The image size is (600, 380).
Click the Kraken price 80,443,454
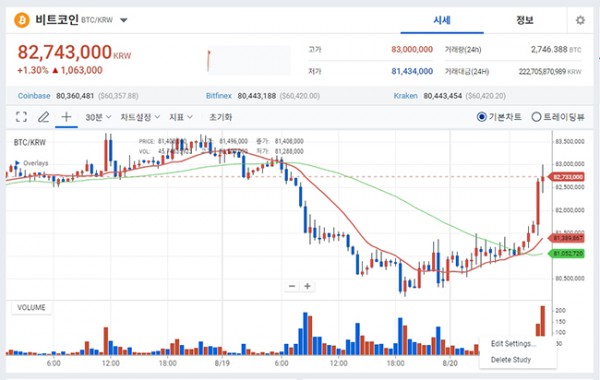[x=443, y=96]
